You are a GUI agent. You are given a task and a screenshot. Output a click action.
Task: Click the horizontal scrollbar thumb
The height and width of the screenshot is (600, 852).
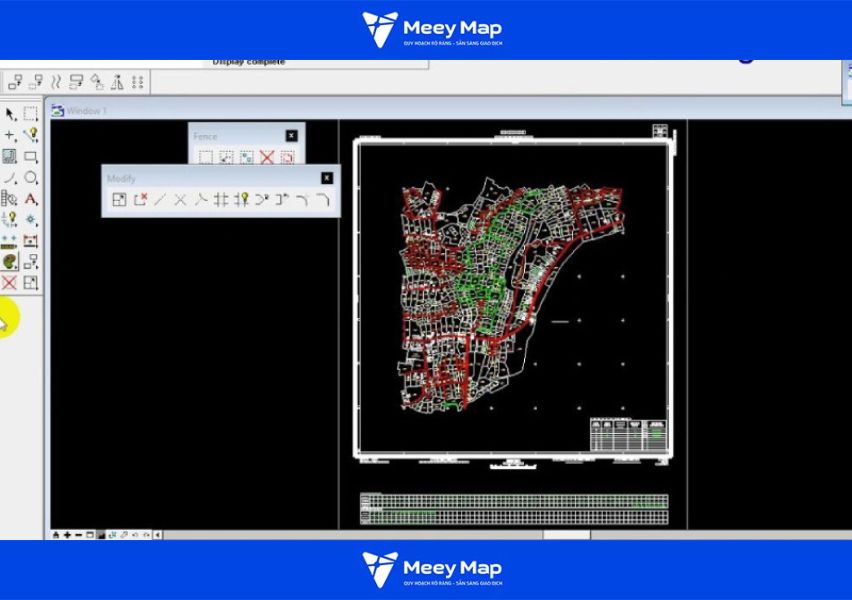click(567, 535)
